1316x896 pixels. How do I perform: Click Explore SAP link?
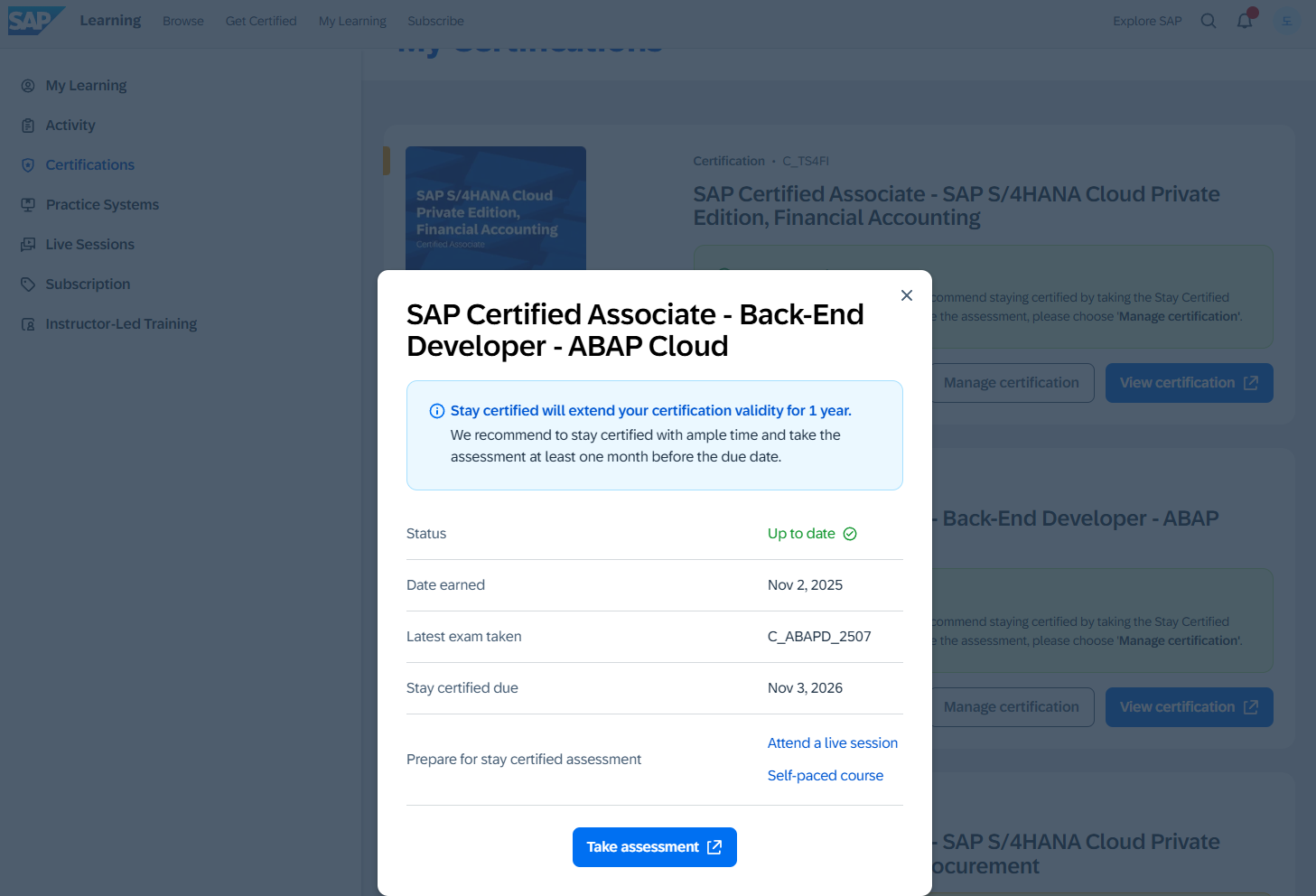(x=1147, y=21)
